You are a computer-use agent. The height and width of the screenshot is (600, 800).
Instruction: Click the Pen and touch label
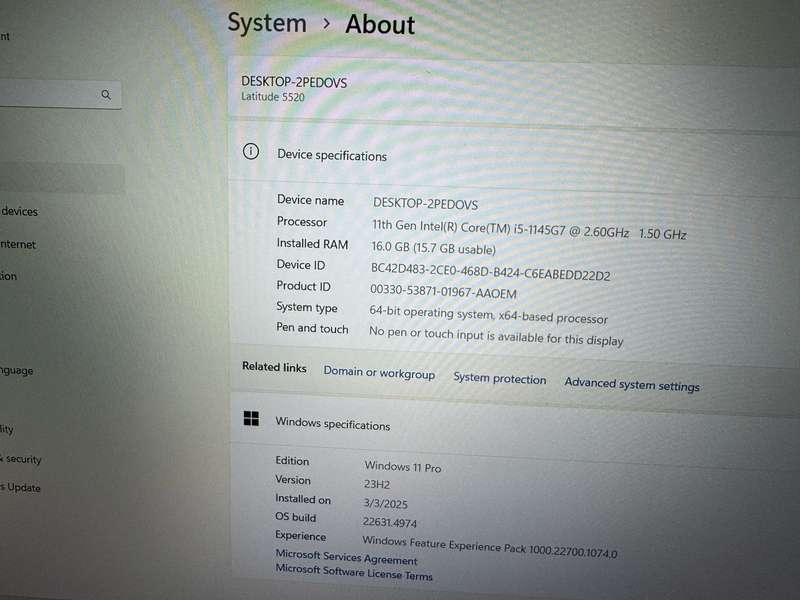(x=312, y=328)
